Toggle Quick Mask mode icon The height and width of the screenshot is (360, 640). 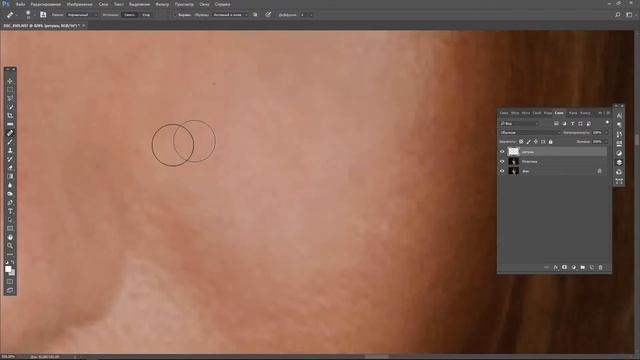pos(10,282)
